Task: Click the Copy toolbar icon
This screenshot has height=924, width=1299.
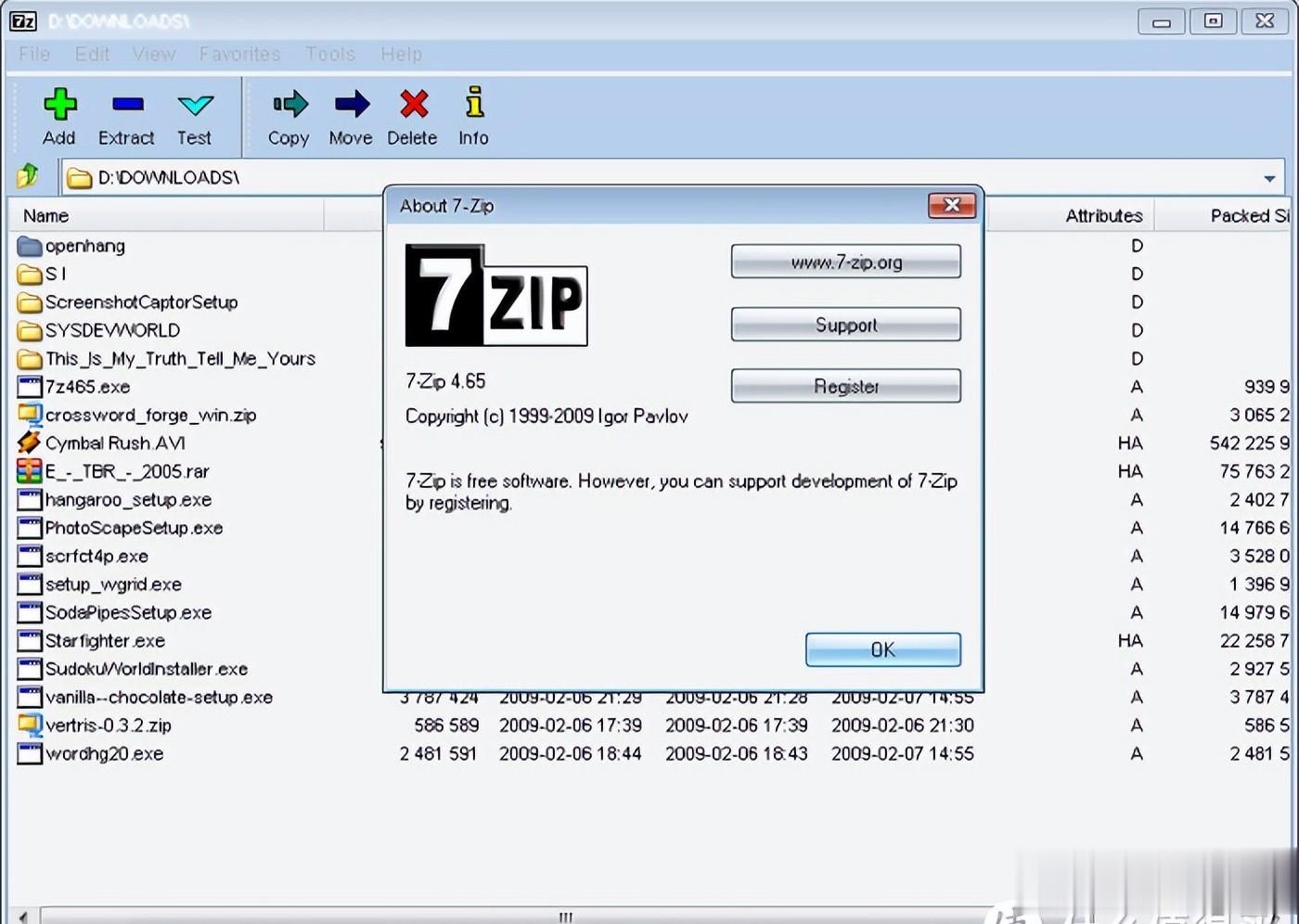Action: tap(289, 104)
